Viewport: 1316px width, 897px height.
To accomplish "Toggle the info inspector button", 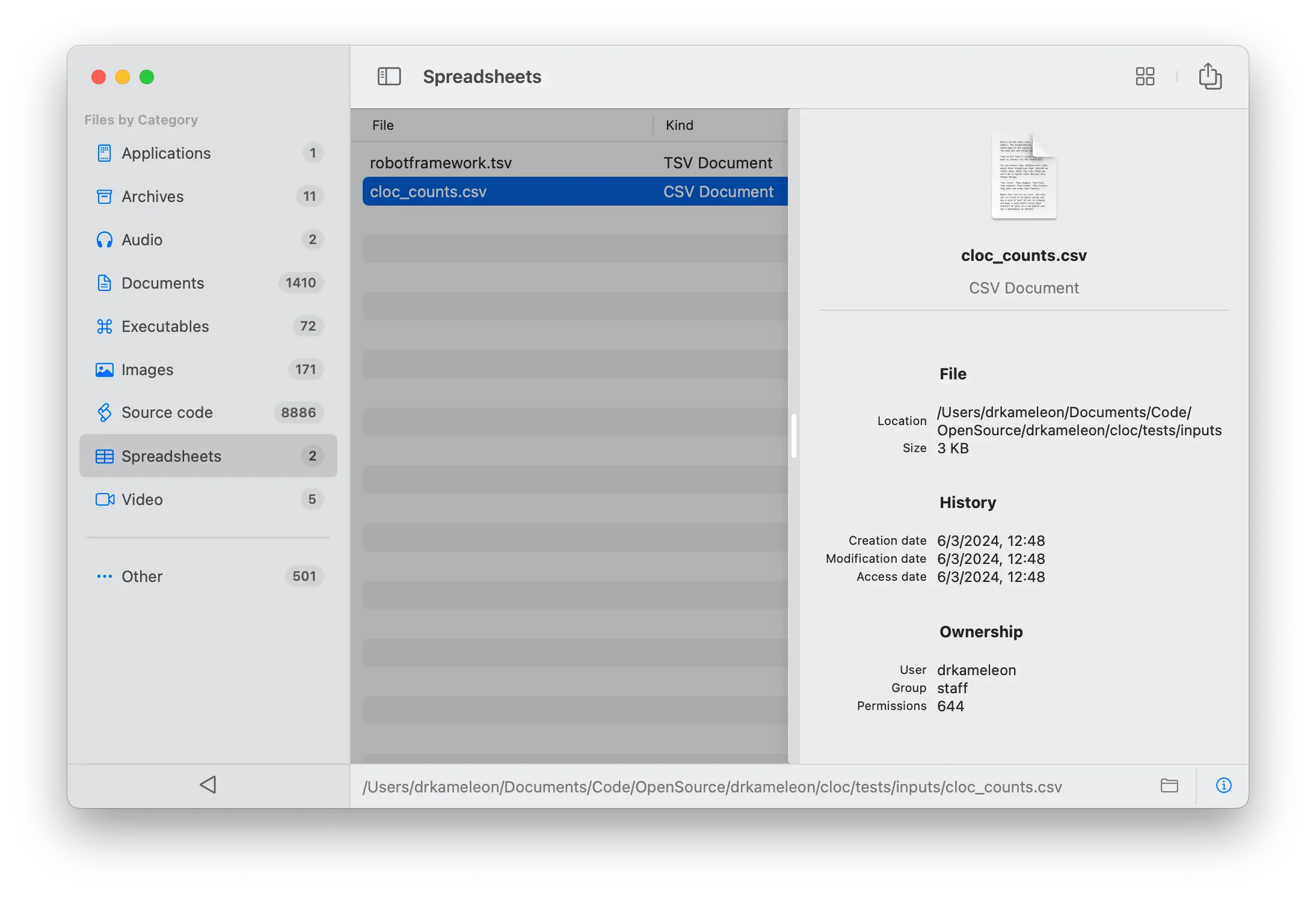I will coord(1223,786).
